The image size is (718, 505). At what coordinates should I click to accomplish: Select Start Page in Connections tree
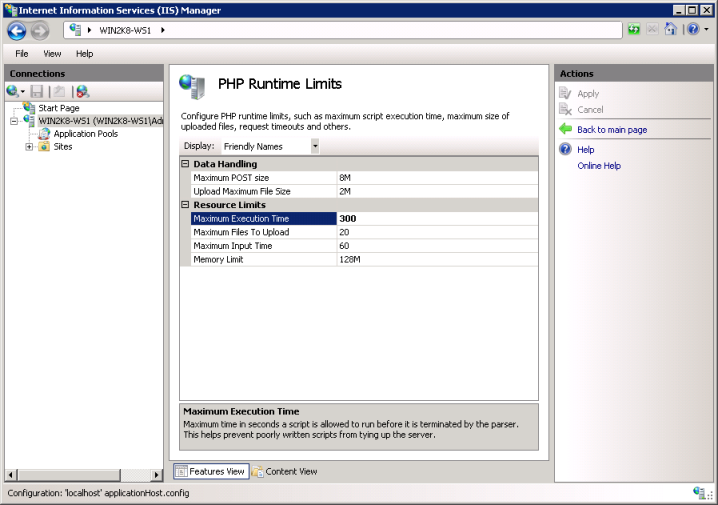pos(58,108)
